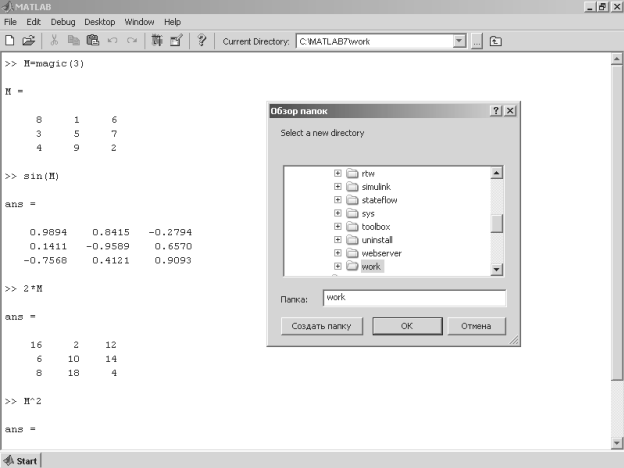Open the File menu
The width and height of the screenshot is (624, 468).
tap(10, 22)
